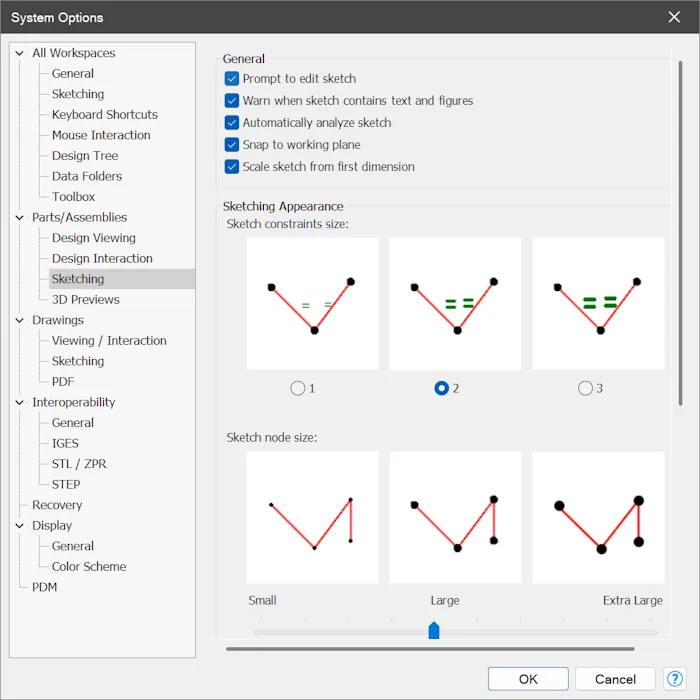Viewport: 700px width, 700px height.
Task: Open the help question mark icon
Action: (674, 679)
